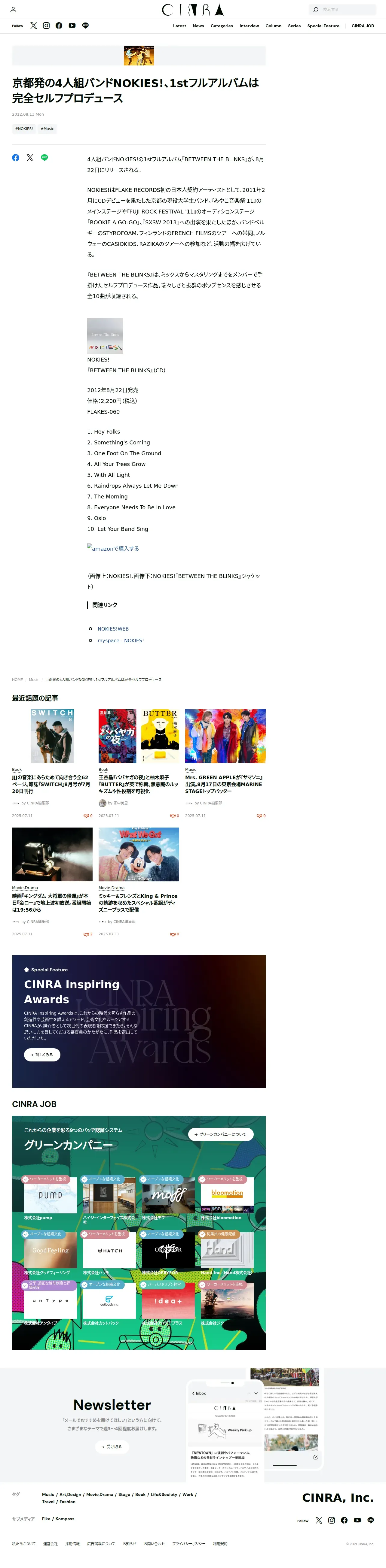Open the キングダム 大将軍の帰還 article thumbnail
Viewport: 386px width, 1568px height.
tap(52, 854)
